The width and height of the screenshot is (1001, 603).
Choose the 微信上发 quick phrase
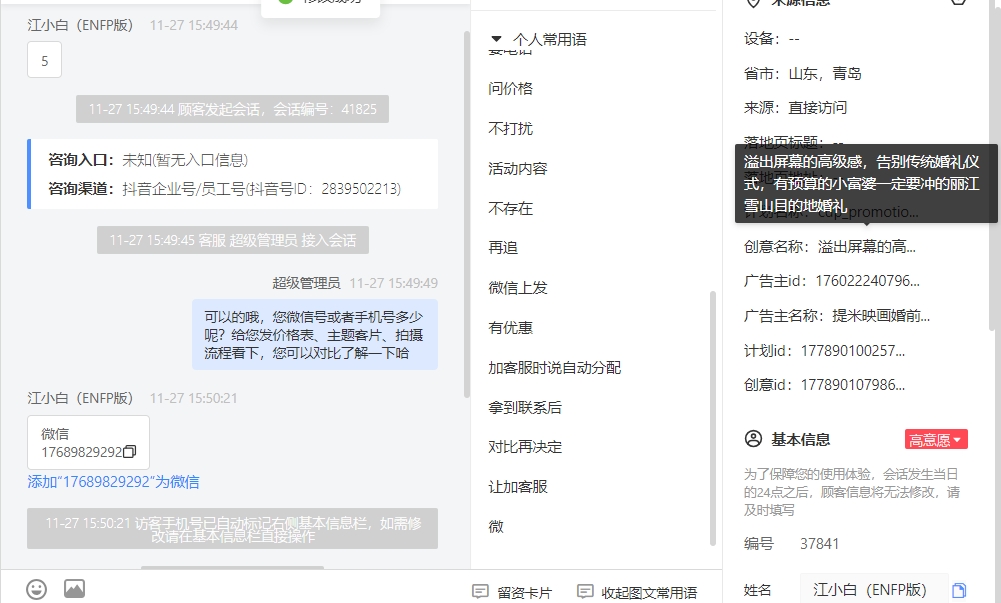tap(518, 288)
